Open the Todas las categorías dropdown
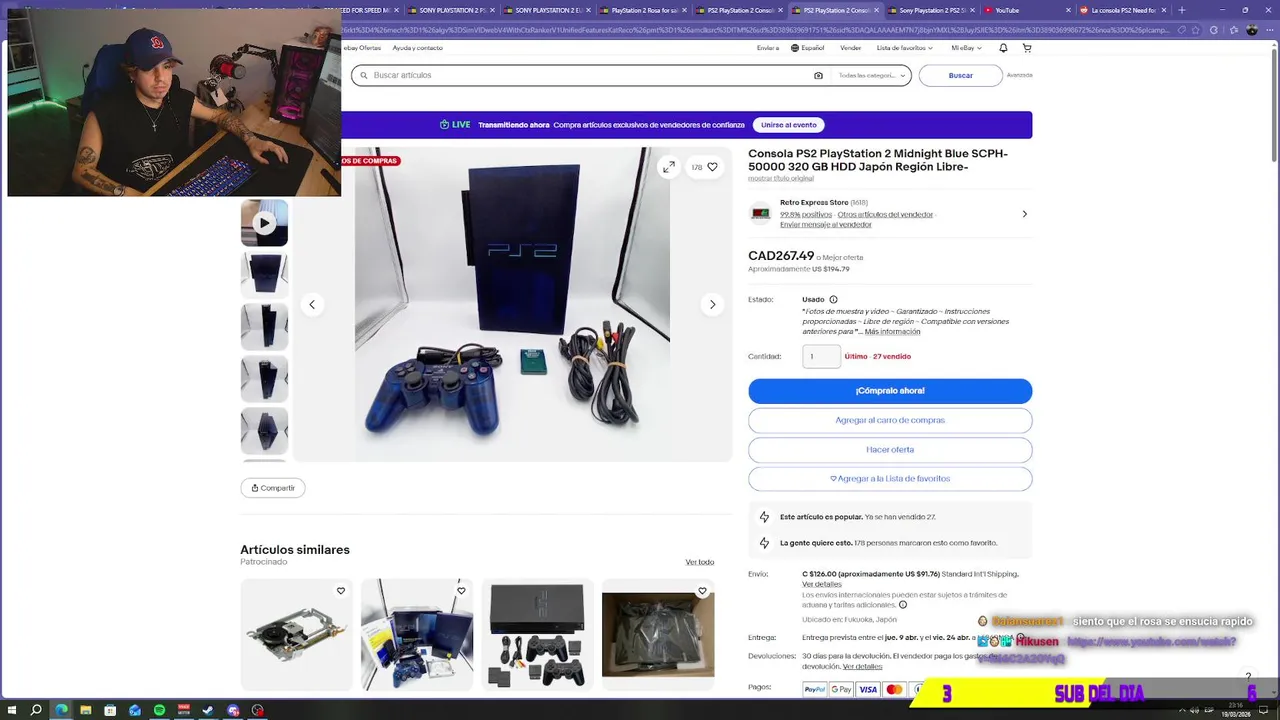The image size is (1280, 720). [x=872, y=75]
